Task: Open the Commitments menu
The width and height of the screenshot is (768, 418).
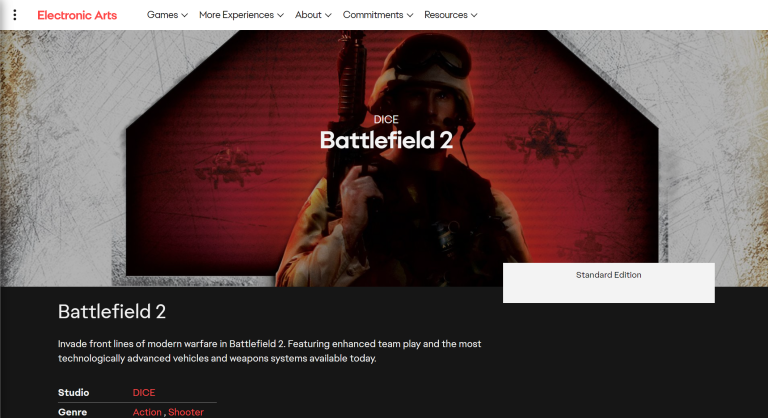Action: pos(372,15)
